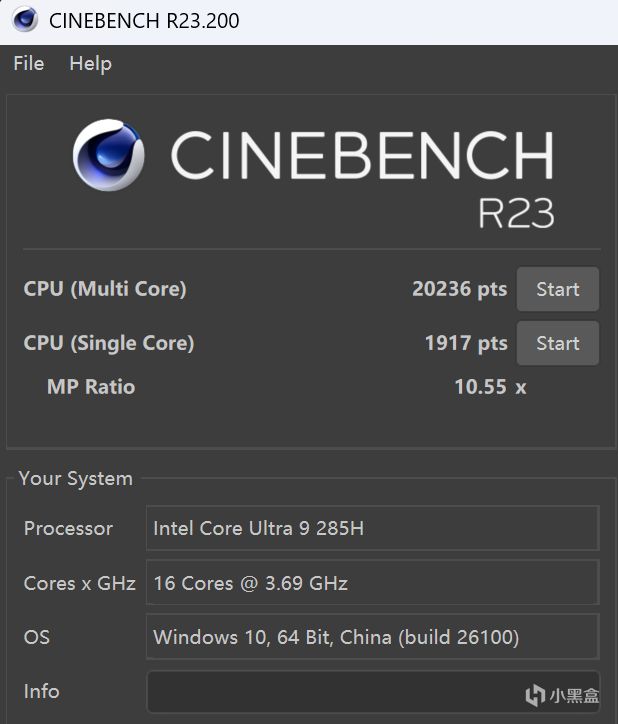Start the CPU Multi Core test
Screen dimensions: 618x724
[x=557, y=289]
